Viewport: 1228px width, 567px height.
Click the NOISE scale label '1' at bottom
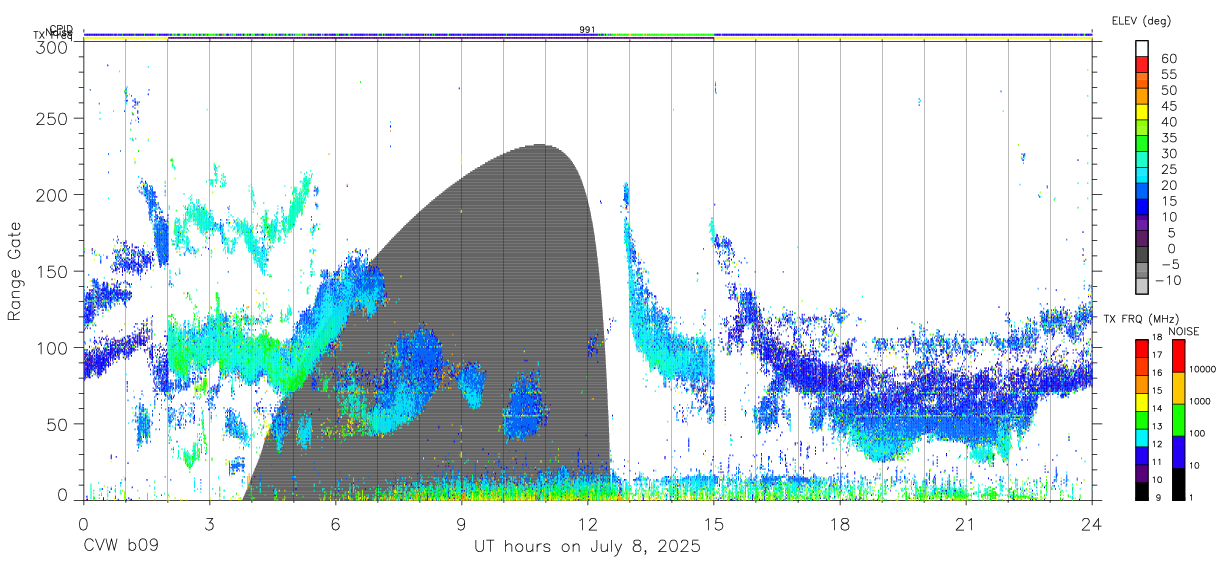[x=1191, y=497]
